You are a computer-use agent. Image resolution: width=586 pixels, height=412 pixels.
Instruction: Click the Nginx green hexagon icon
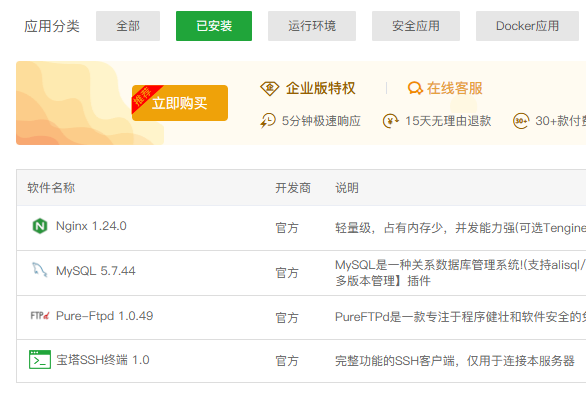tap(40, 226)
